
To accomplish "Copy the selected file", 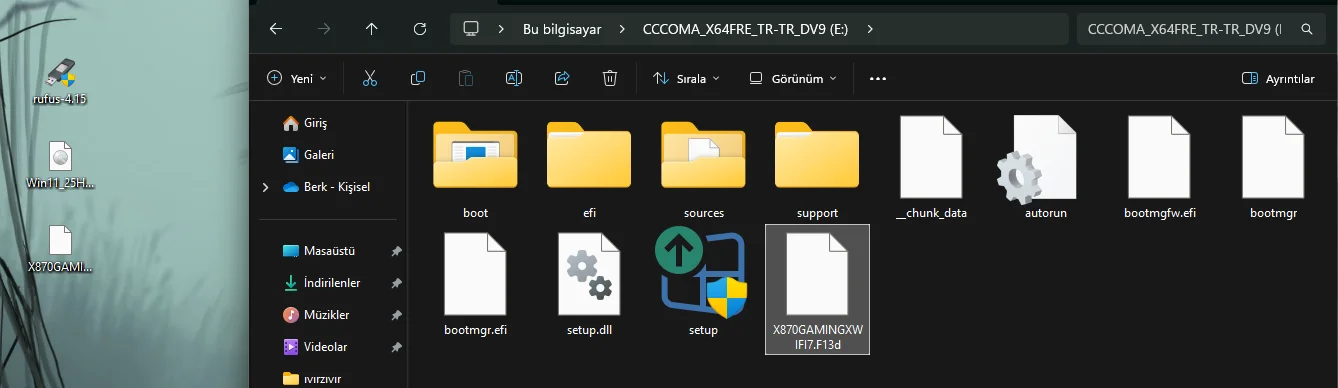I will click(418, 78).
